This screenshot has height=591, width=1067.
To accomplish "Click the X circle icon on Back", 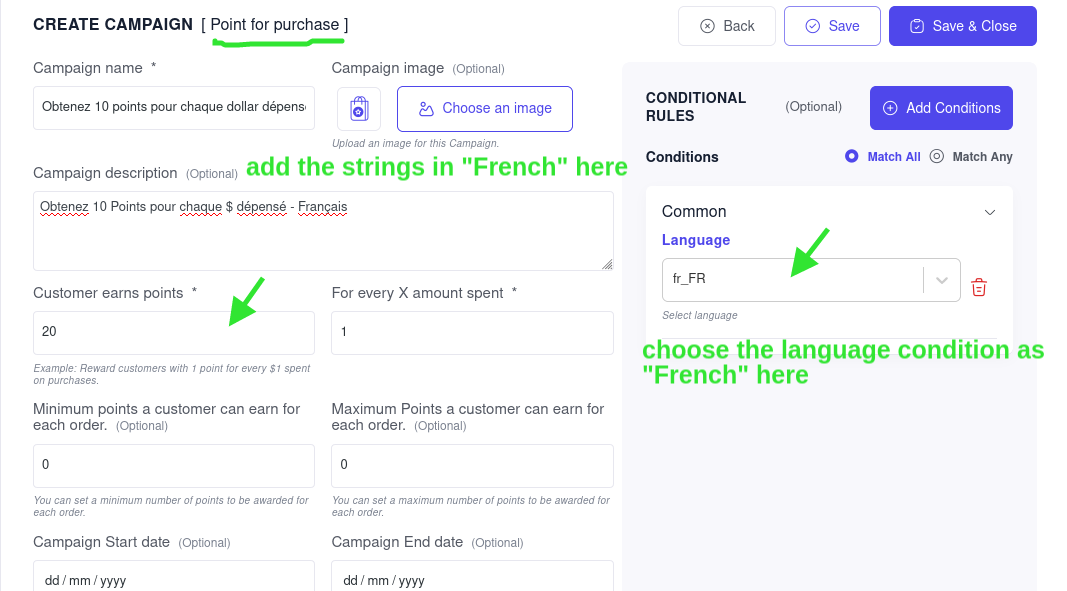I will click(708, 26).
